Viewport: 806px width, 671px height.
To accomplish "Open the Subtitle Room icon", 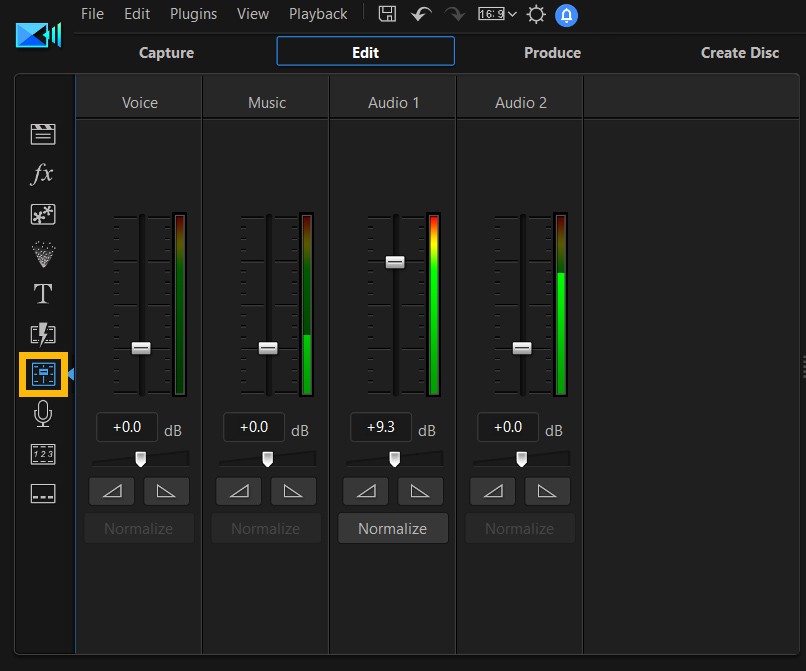I will (43, 494).
